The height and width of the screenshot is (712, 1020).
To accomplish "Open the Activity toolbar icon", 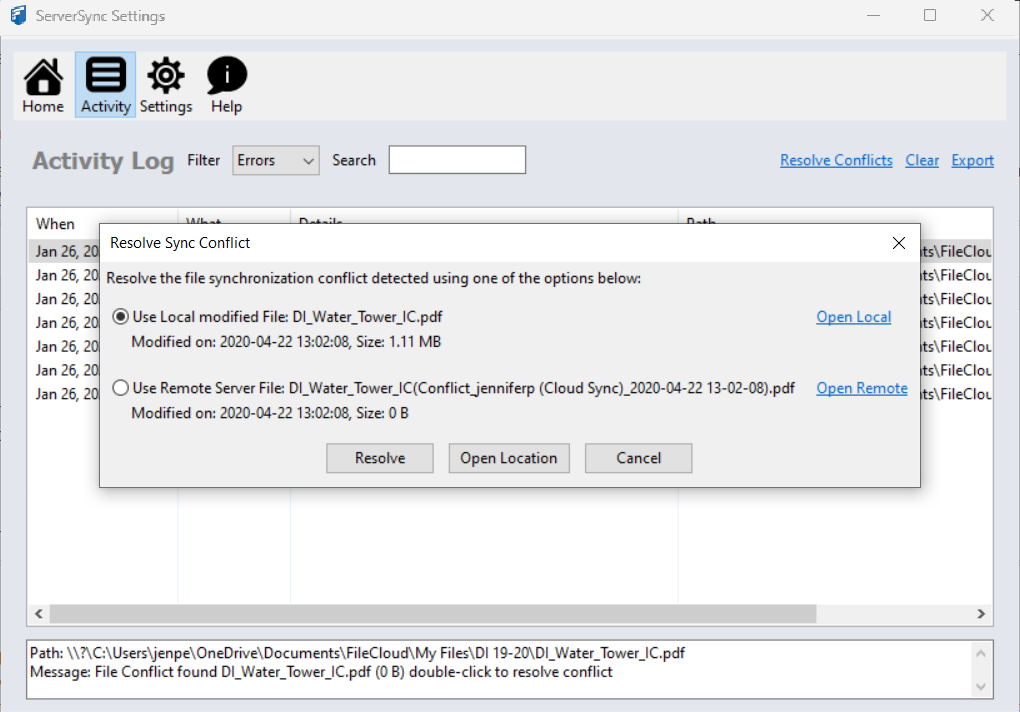I will click(x=105, y=85).
